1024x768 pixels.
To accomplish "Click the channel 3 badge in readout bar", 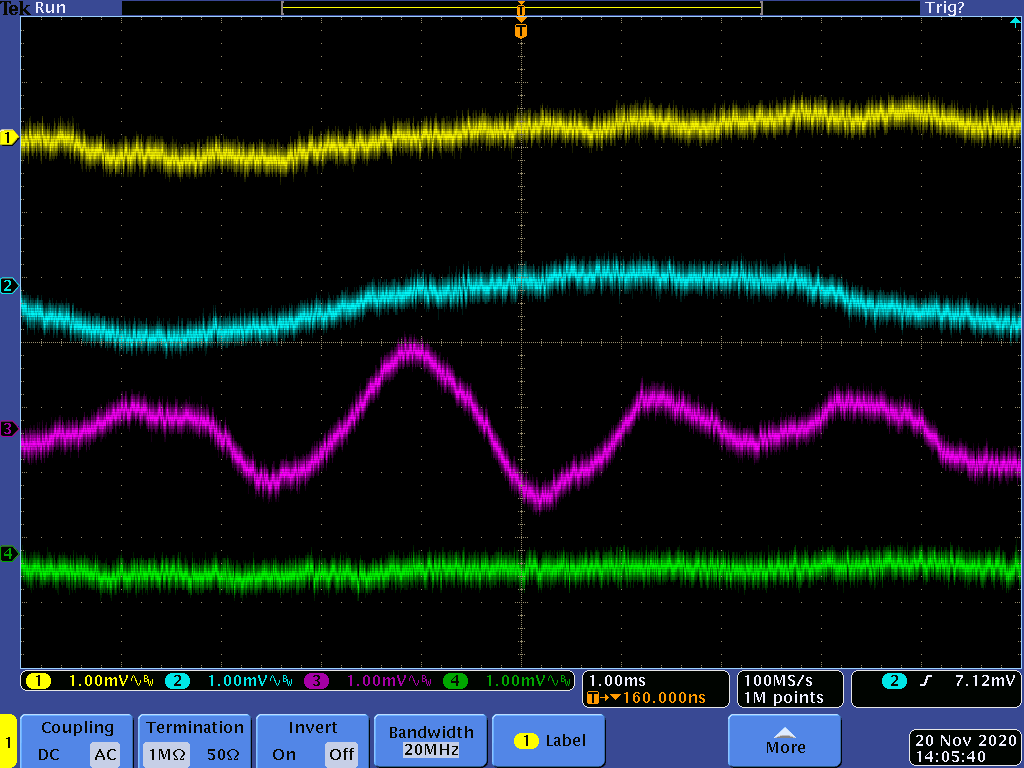I will pyautogui.click(x=316, y=681).
